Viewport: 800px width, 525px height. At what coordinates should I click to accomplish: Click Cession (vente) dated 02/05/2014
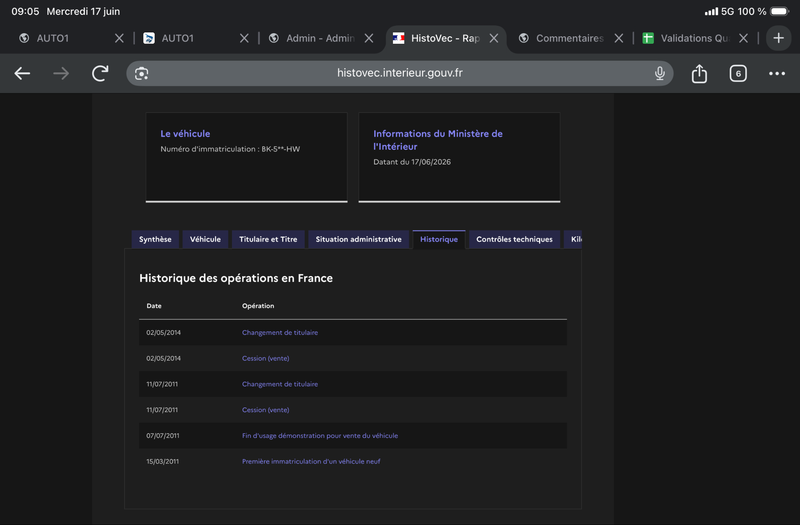(x=265, y=358)
